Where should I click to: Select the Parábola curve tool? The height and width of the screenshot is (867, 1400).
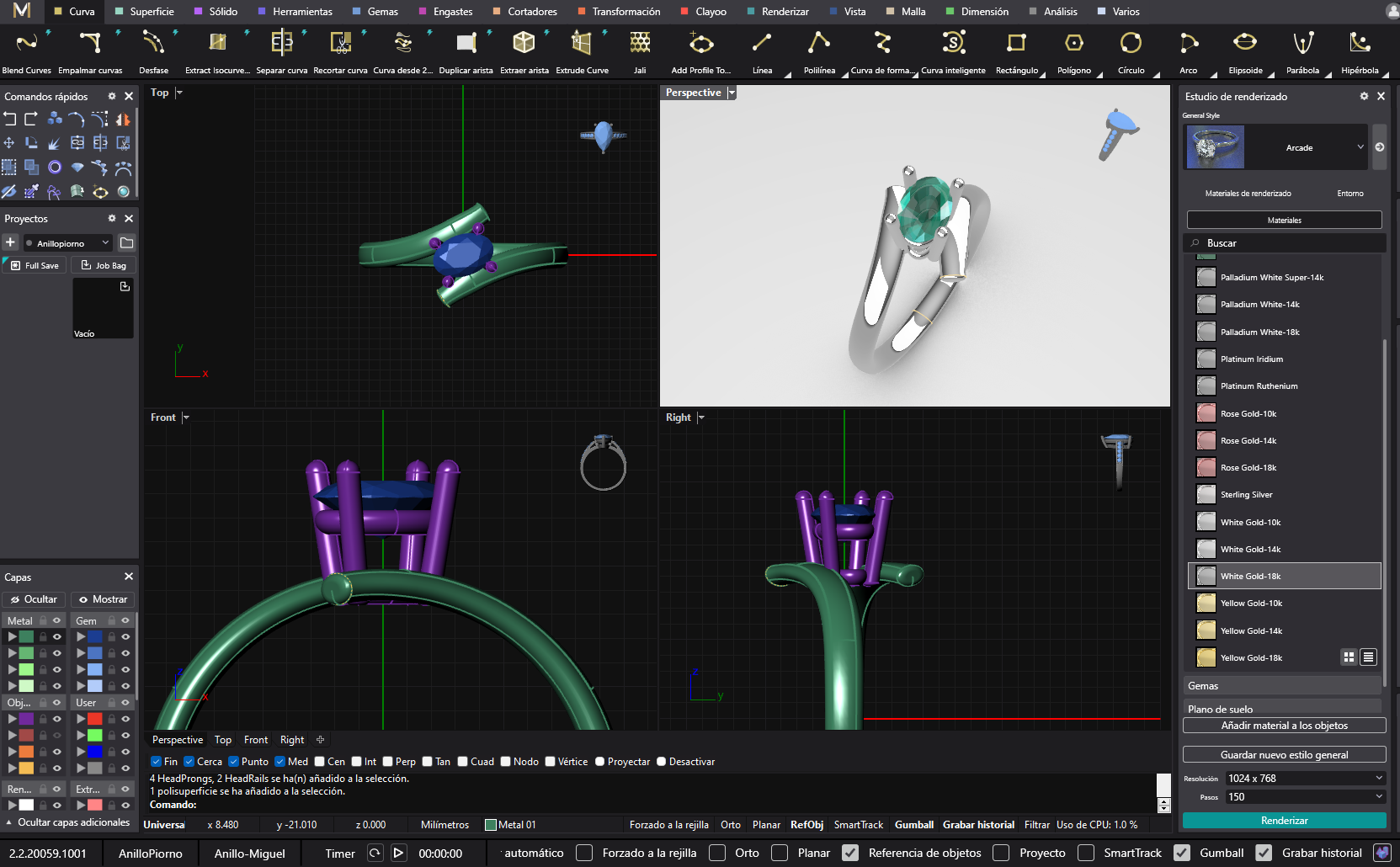click(x=1302, y=43)
